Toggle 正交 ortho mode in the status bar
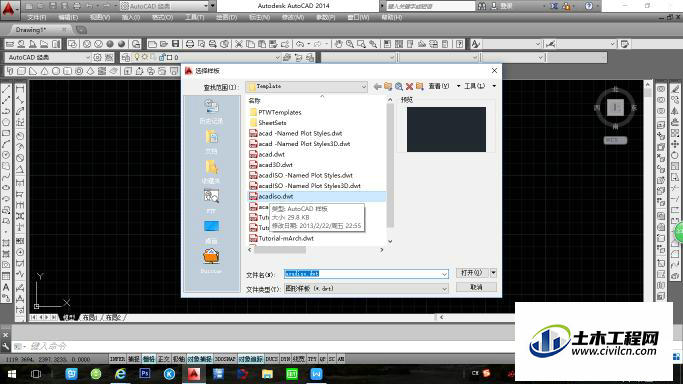 coord(163,359)
